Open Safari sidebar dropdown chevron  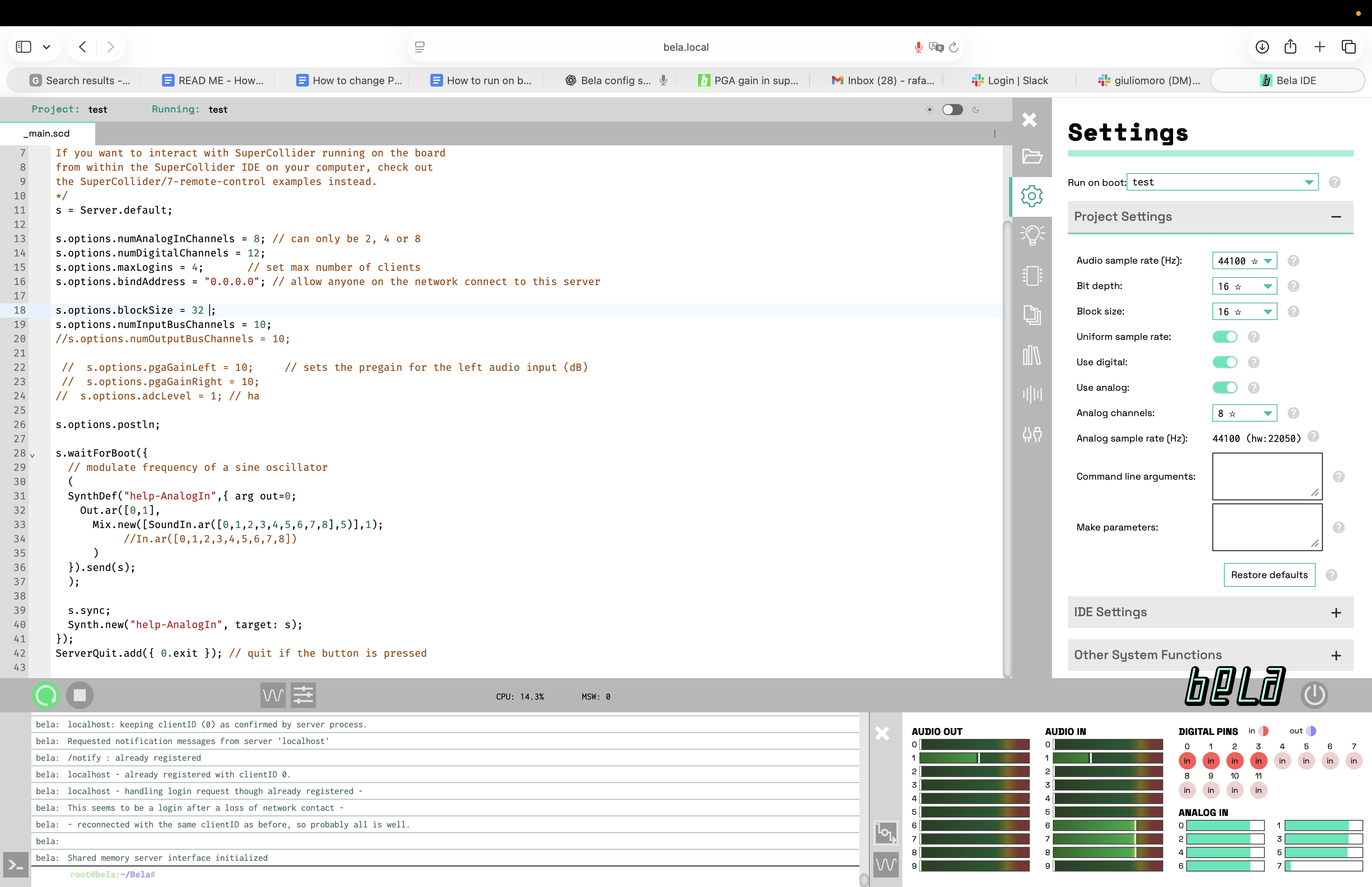pos(46,47)
